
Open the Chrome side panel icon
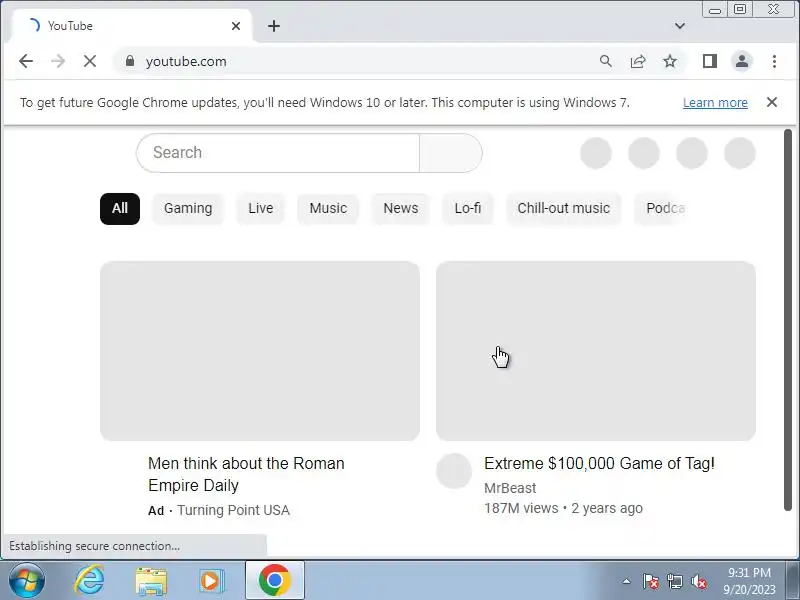710,61
